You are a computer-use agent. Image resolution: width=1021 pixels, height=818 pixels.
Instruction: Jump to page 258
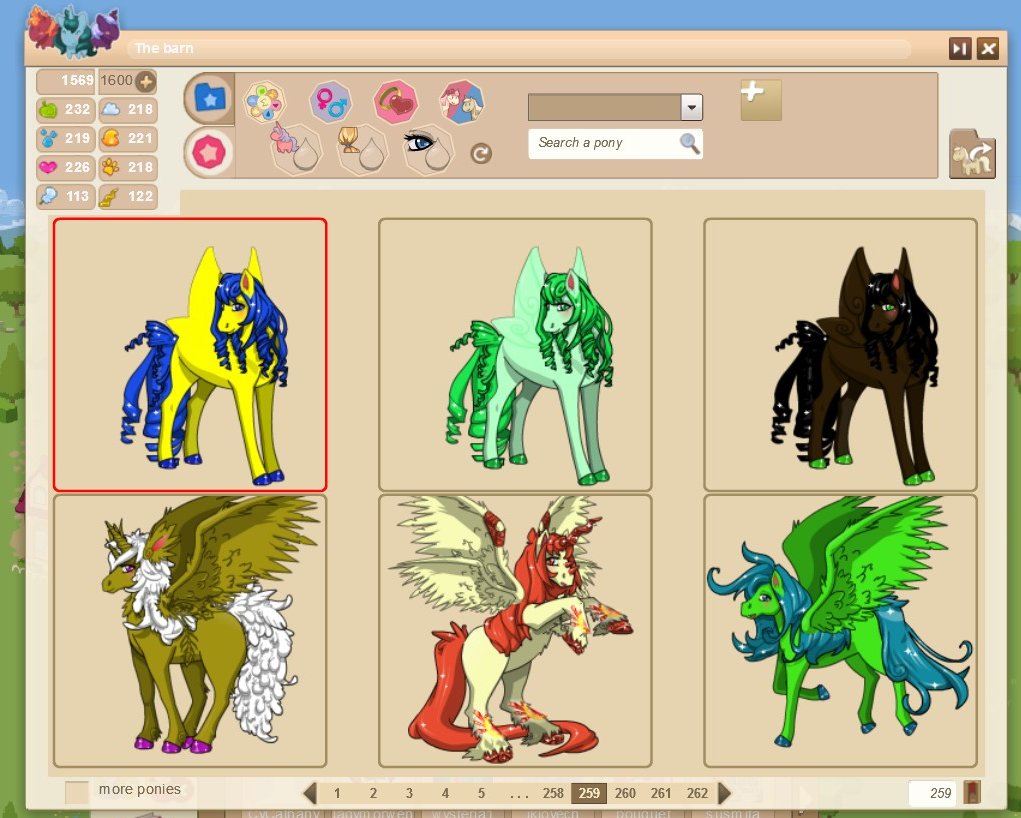click(553, 793)
